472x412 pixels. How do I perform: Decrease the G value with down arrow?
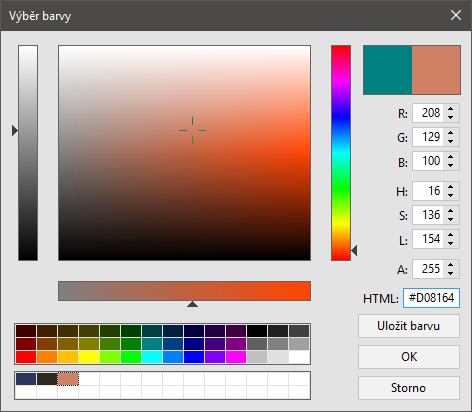pos(451,141)
